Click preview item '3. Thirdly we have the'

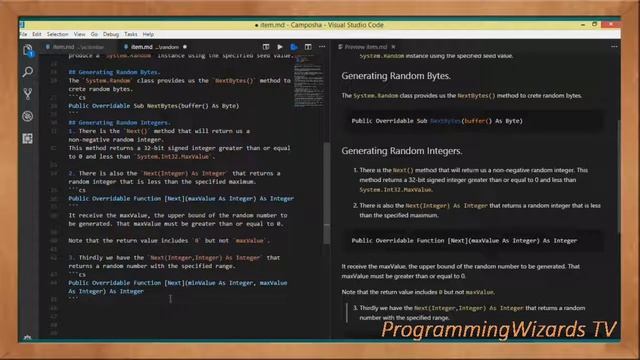(x=469, y=313)
